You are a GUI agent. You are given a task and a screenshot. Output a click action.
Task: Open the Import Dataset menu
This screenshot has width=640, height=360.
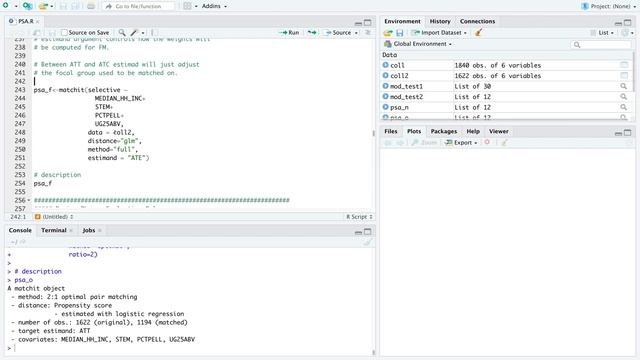point(439,33)
